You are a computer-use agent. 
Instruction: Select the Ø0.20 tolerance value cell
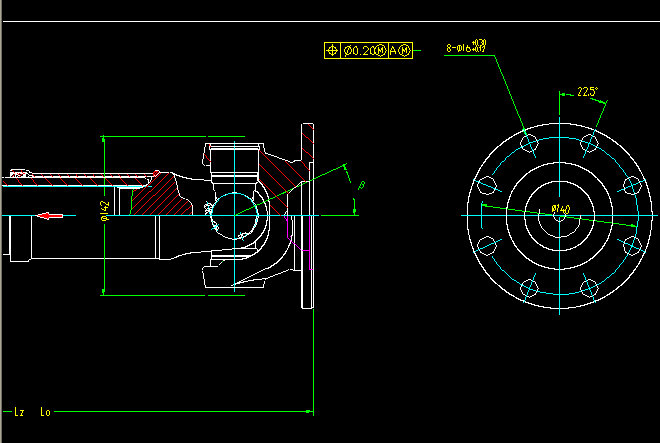click(x=364, y=50)
